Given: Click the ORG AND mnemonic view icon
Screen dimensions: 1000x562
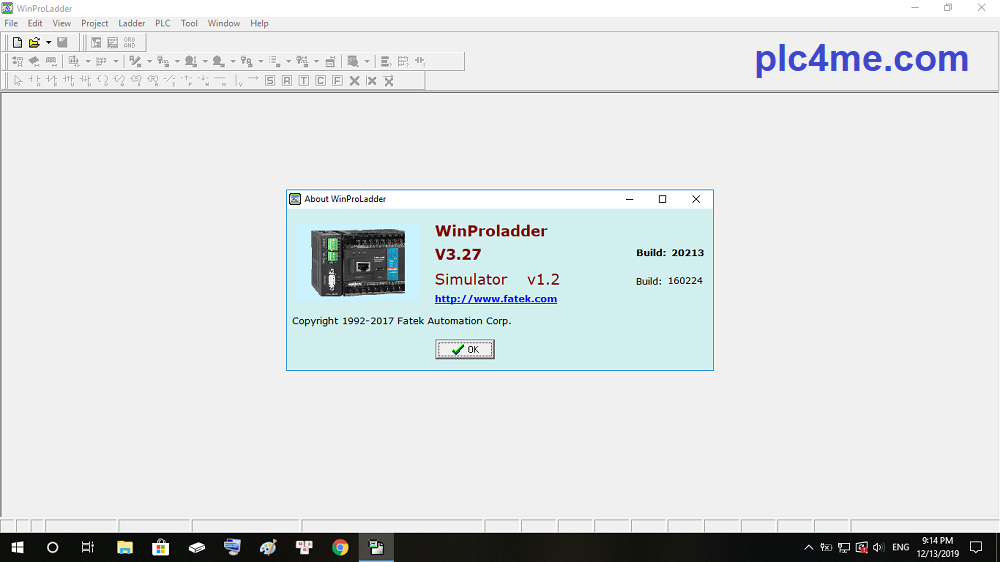Looking at the screenshot, I should 129,43.
